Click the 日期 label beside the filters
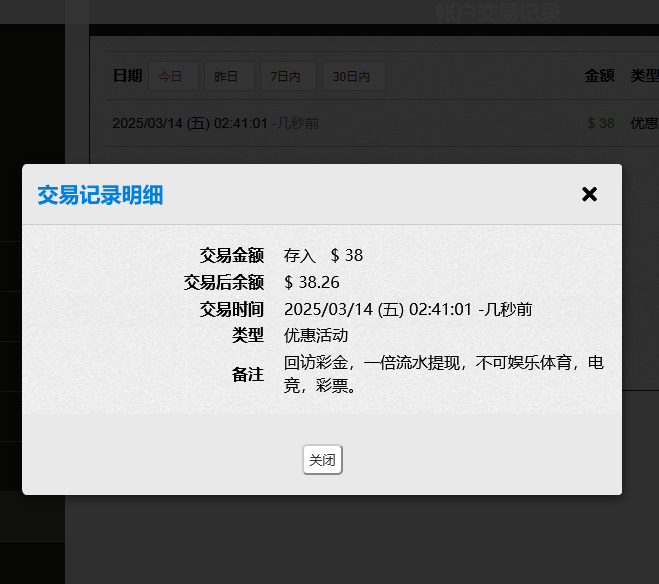 (127, 76)
